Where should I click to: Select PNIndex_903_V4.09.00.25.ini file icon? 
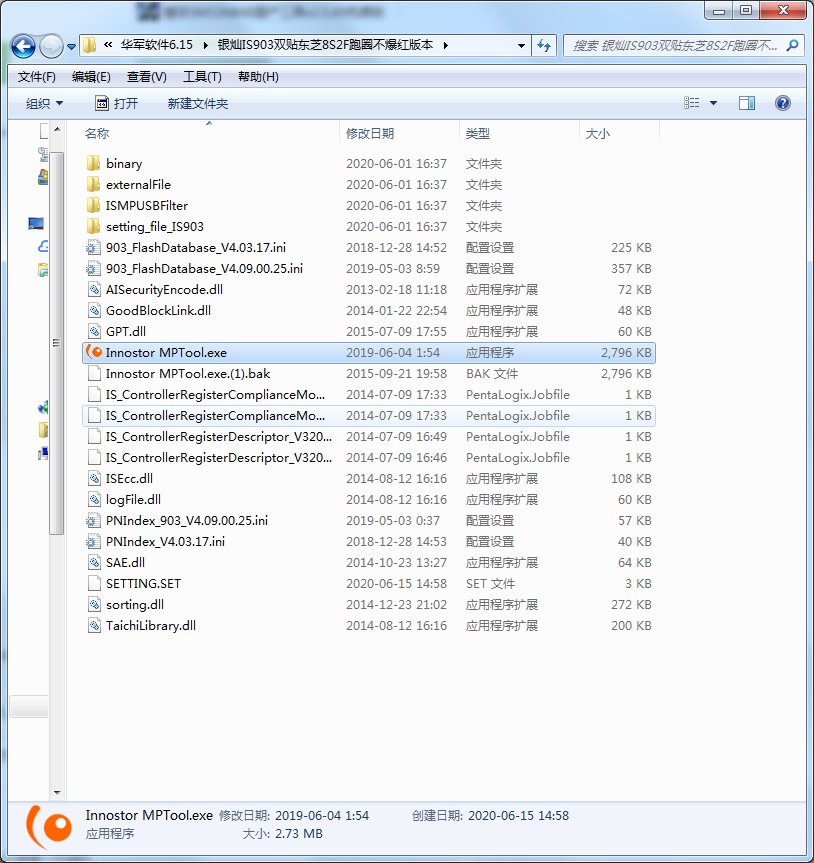click(94, 520)
